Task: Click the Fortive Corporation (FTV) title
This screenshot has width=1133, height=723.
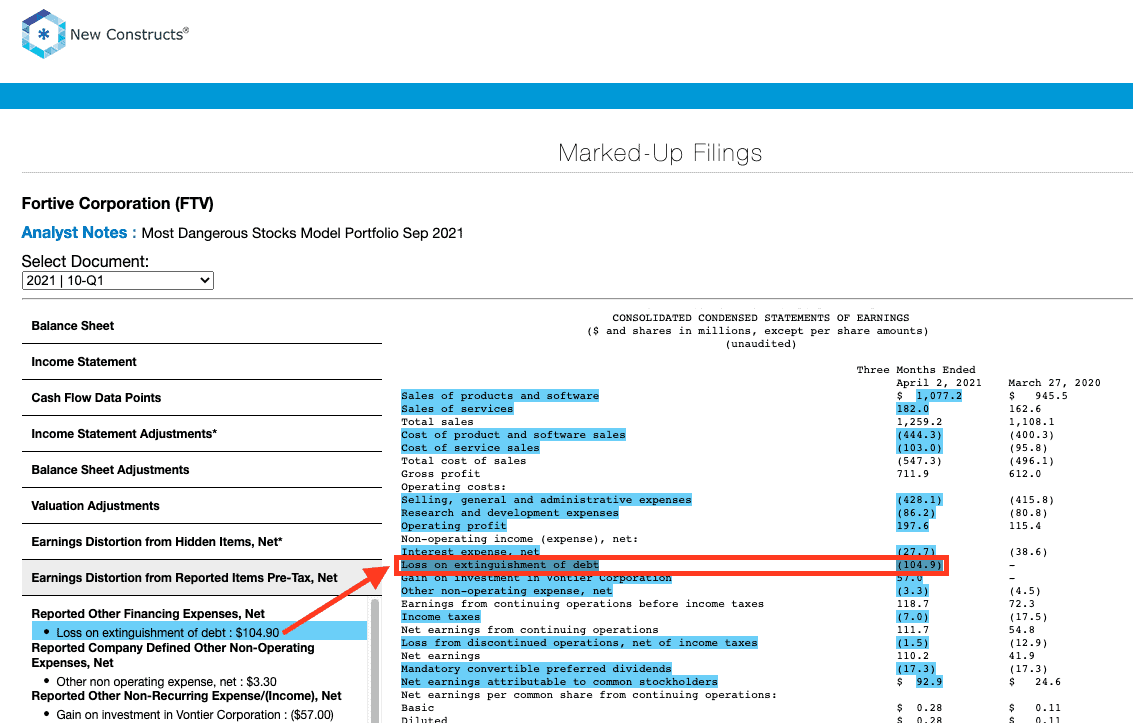Action: (x=118, y=204)
